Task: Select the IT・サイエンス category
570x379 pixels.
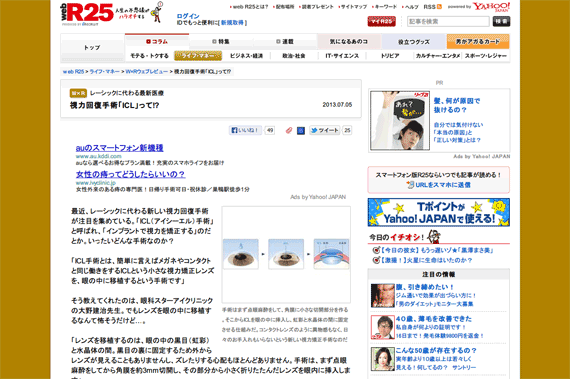Action: (342, 56)
